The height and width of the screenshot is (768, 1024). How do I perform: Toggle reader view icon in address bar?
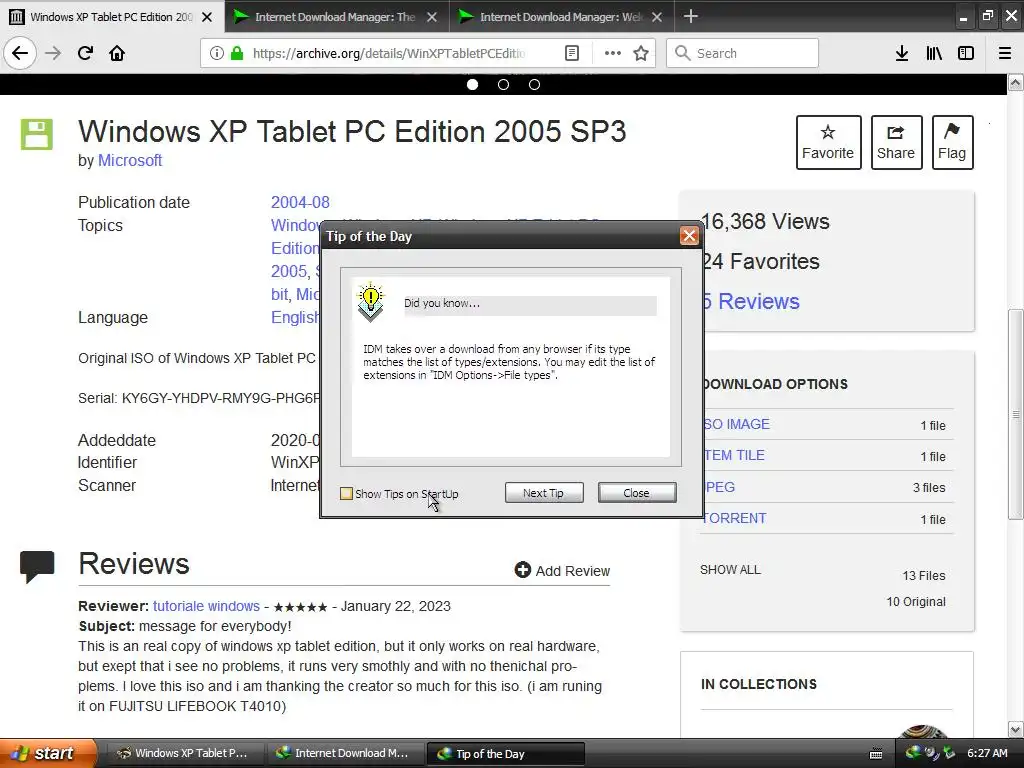(x=571, y=53)
